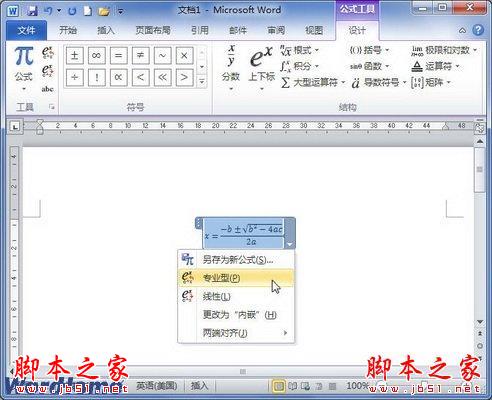Click the 插入 insert mode status button
The image size is (492, 400).
(x=199, y=386)
